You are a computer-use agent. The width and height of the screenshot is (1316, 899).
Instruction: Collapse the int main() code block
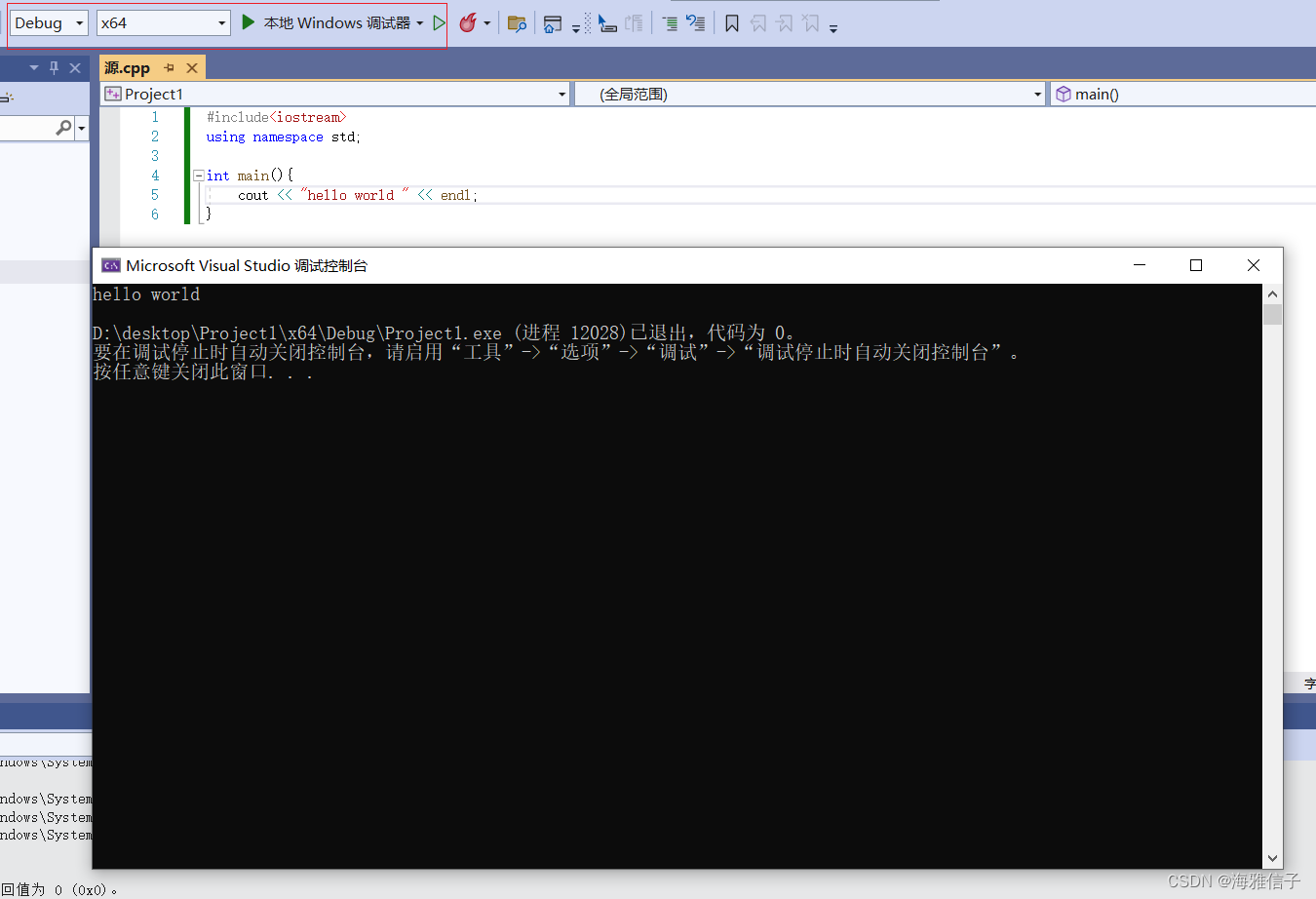[x=198, y=176]
